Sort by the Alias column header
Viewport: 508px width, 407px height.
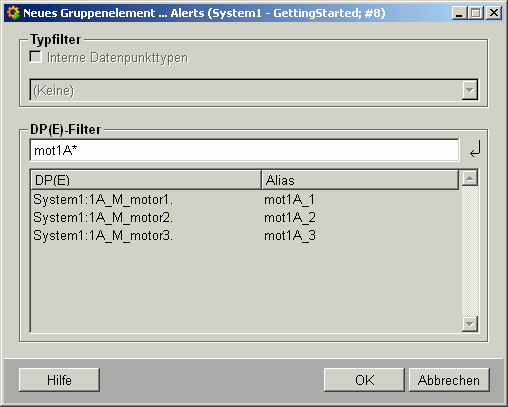[x=360, y=180]
